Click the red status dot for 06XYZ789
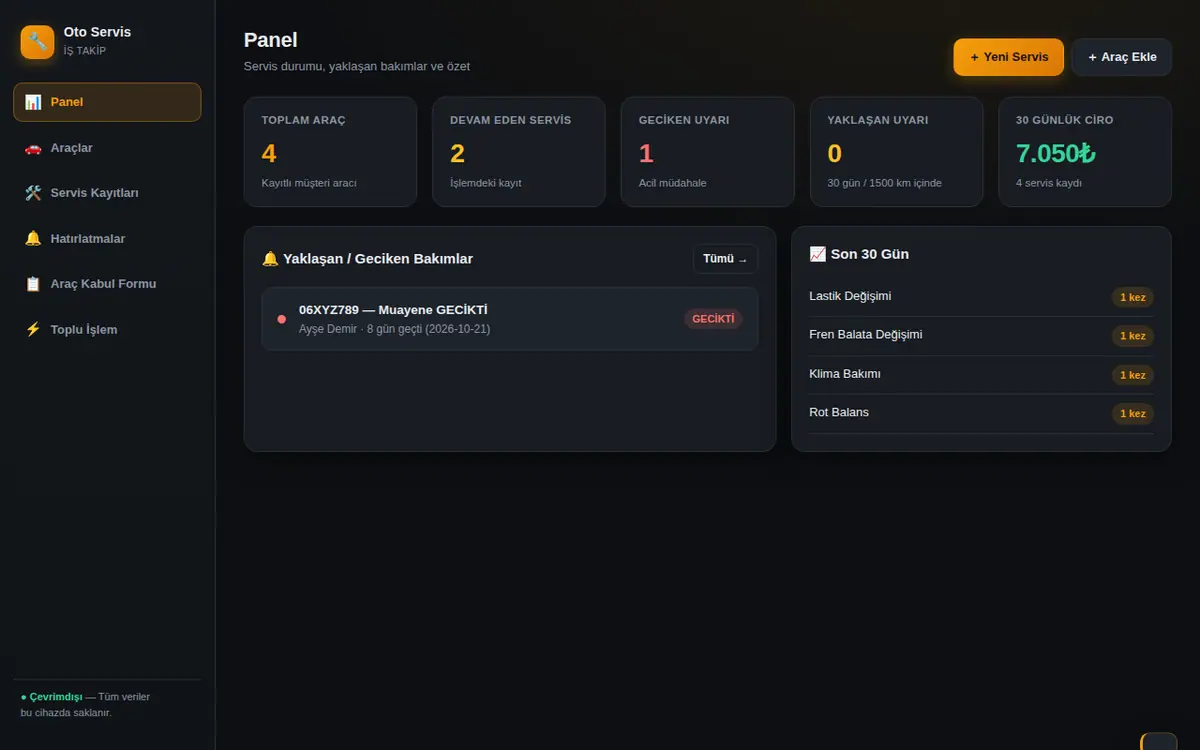 pyautogui.click(x=282, y=319)
